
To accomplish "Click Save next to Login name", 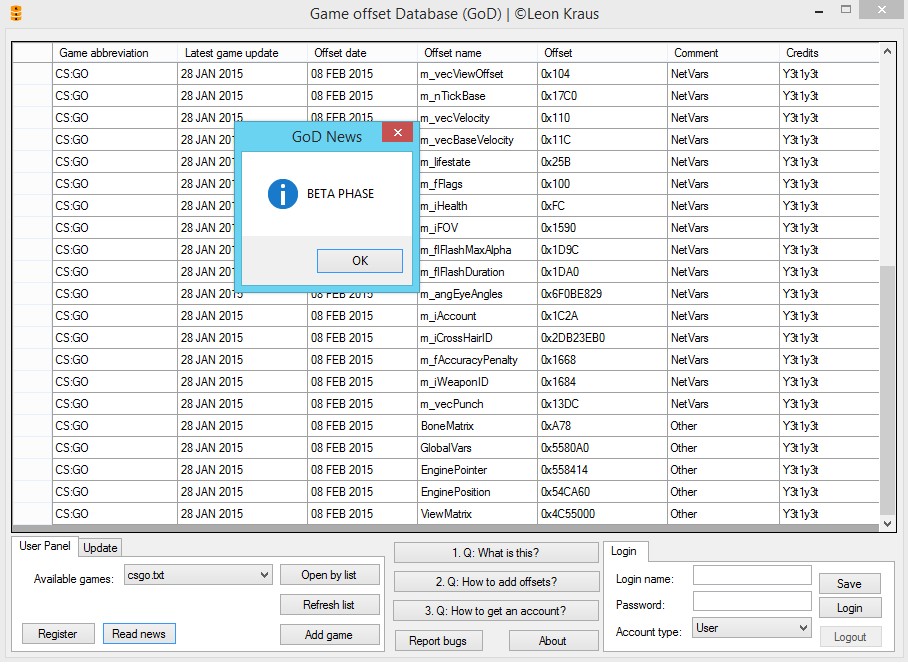I will 850,584.
